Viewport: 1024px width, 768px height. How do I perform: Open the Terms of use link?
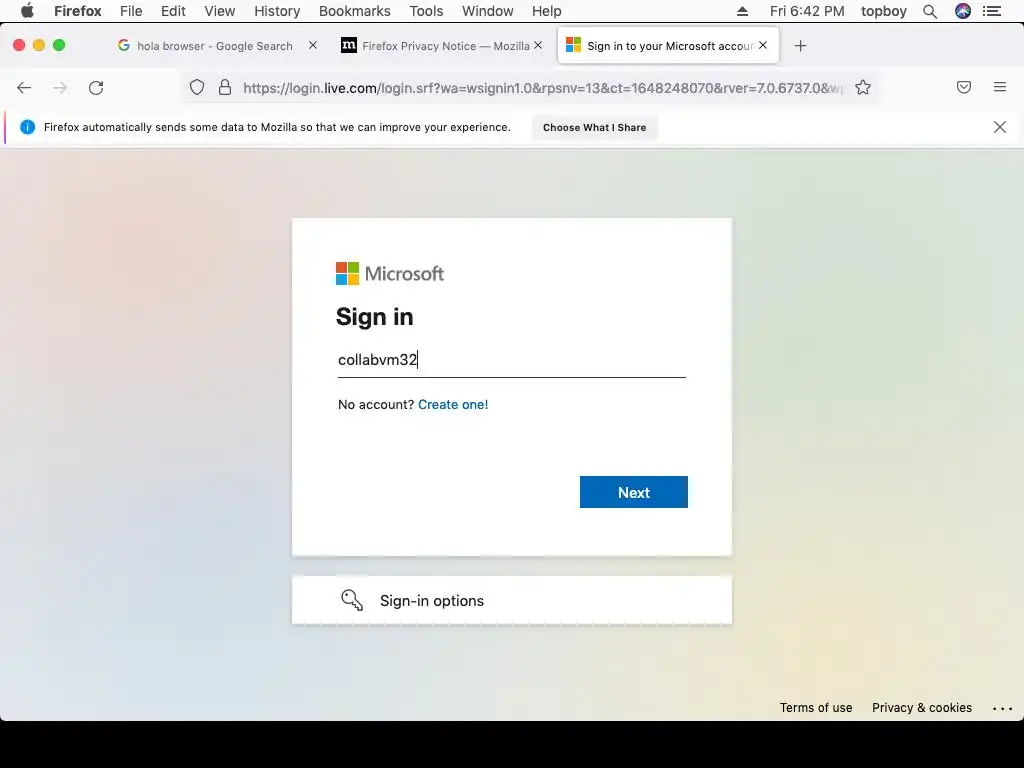click(x=816, y=708)
